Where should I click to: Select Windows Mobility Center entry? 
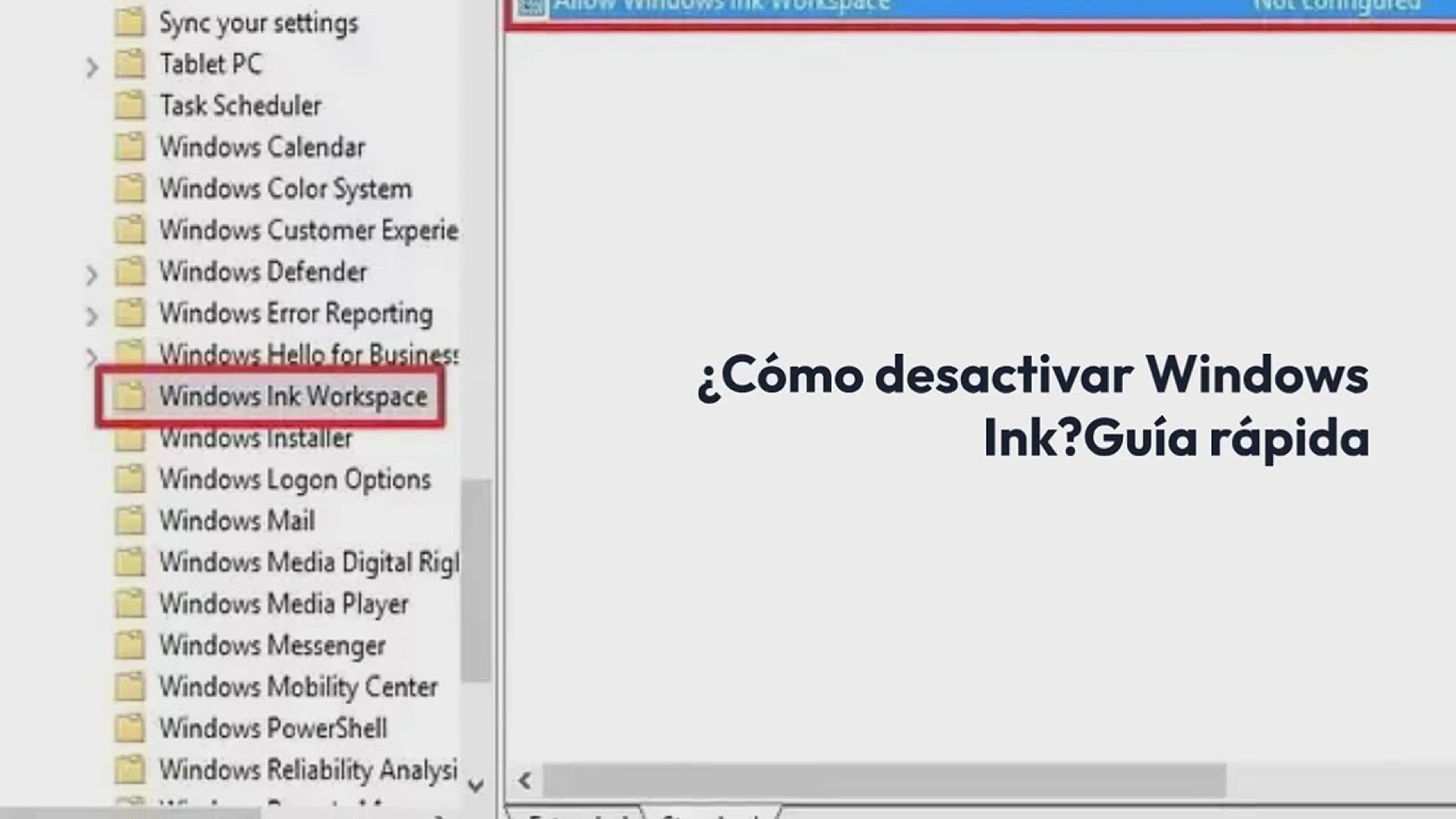tap(298, 687)
